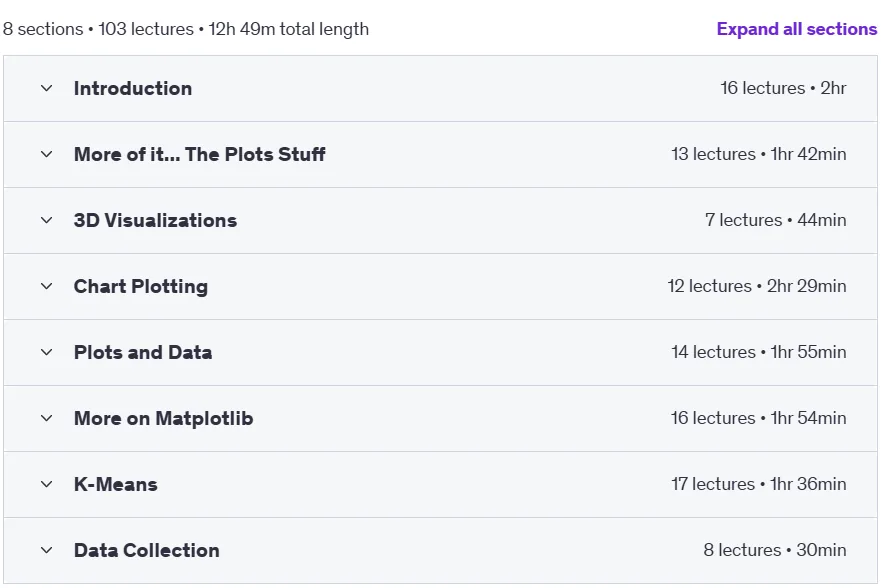Viewport: 881px width, 588px height.
Task: Select the More on Matplotlib title
Action: (163, 418)
